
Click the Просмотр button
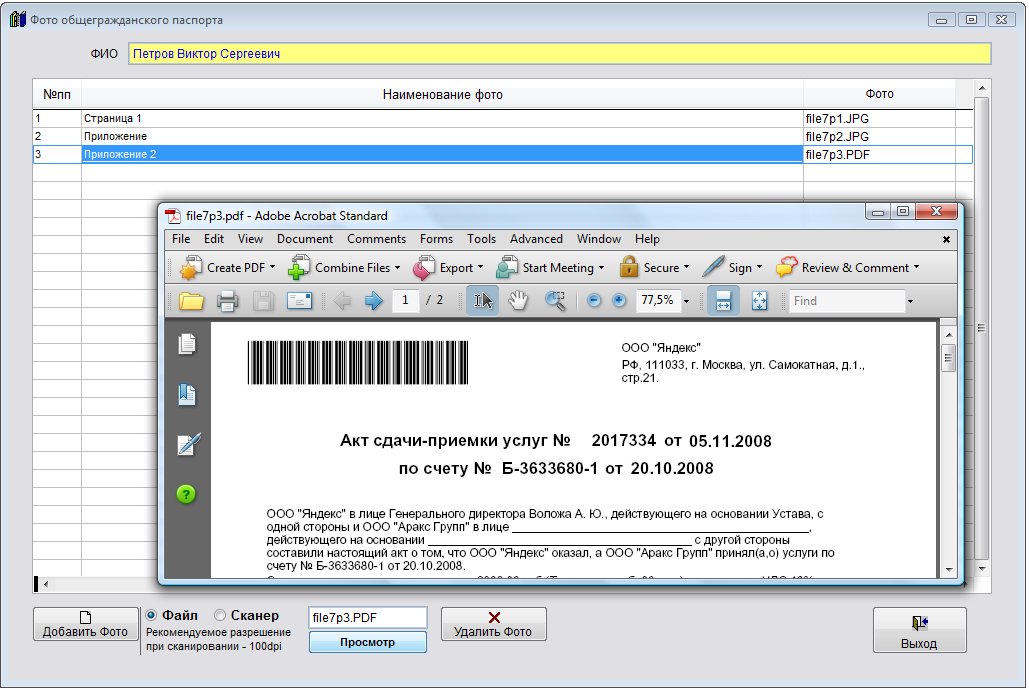click(367, 642)
